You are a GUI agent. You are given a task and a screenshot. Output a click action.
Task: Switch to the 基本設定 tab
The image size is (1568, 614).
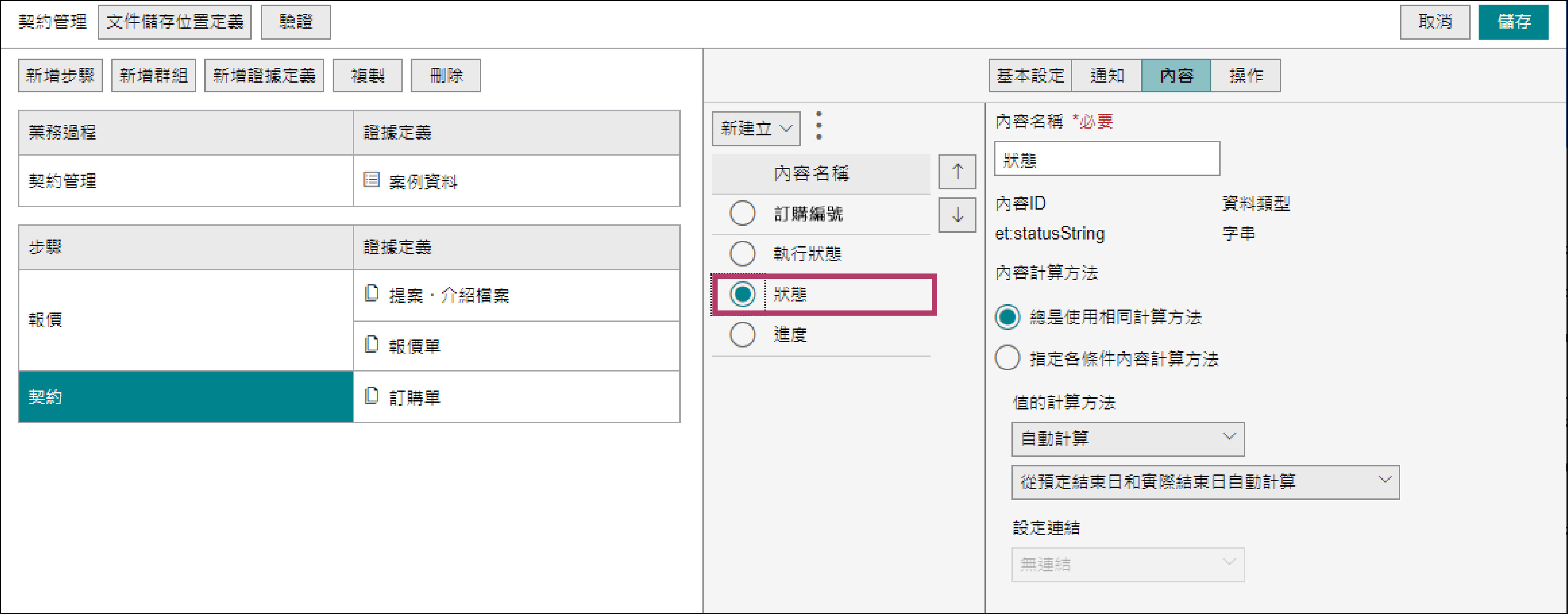click(x=1030, y=75)
